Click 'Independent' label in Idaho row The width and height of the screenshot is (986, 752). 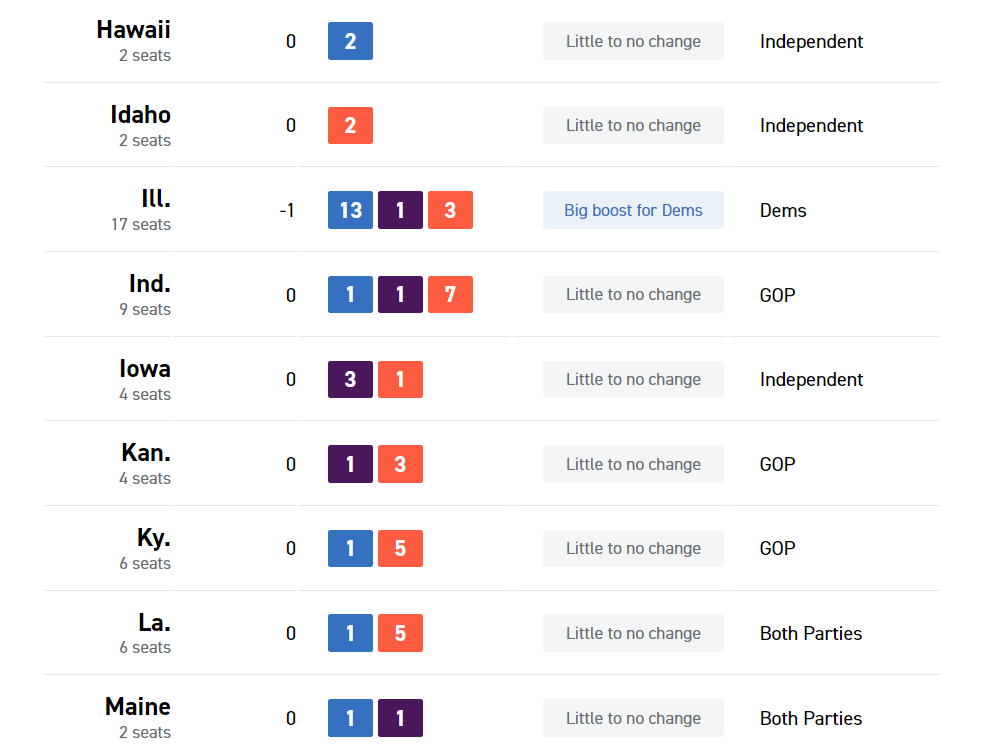pyautogui.click(x=811, y=126)
